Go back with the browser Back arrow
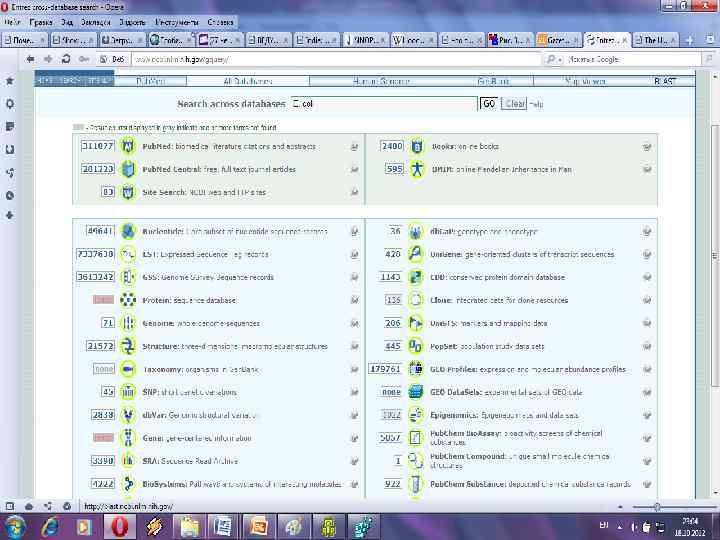720x540 pixels. coord(30,59)
